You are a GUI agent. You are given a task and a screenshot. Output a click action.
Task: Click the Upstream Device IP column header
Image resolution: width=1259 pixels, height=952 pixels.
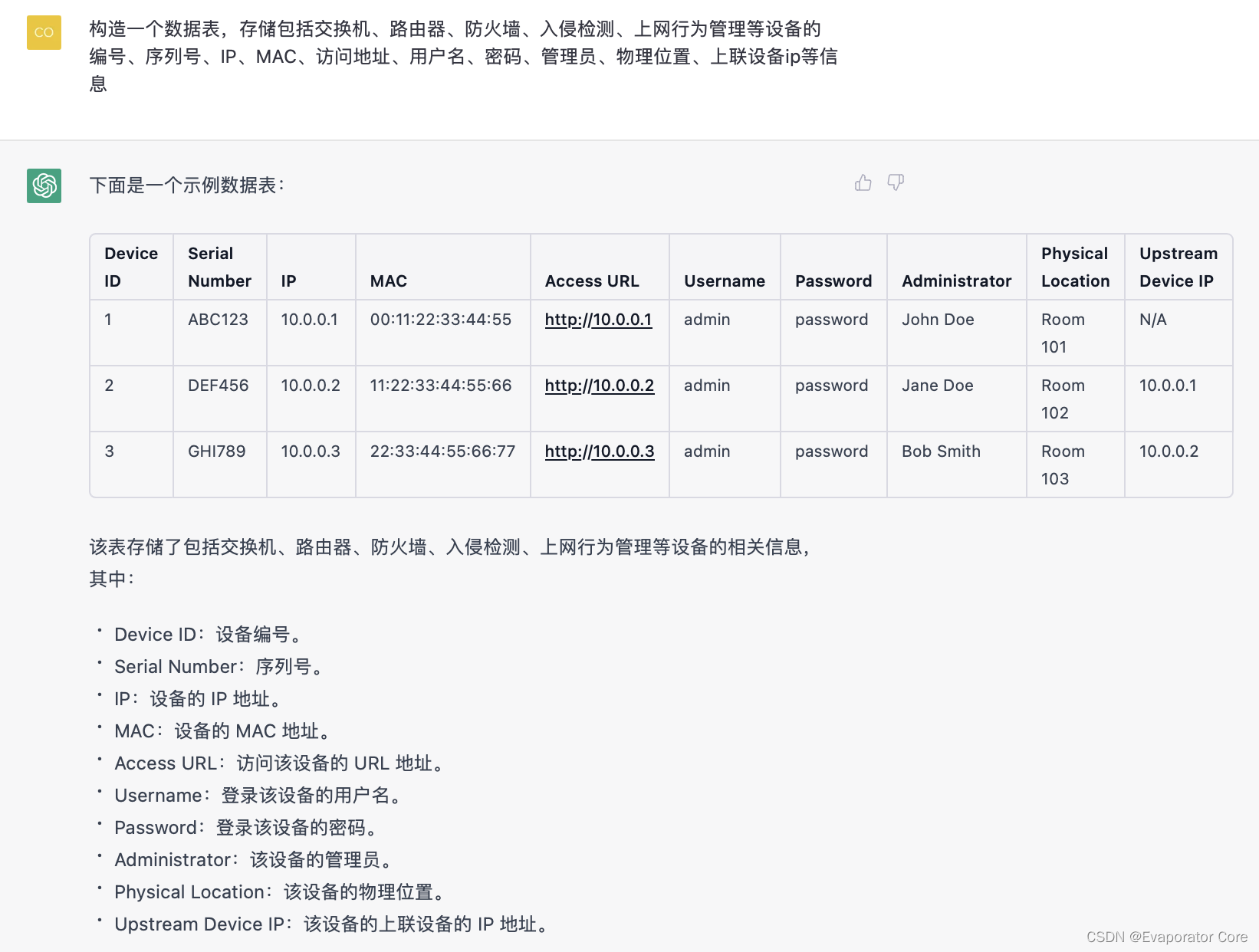tap(1178, 267)
